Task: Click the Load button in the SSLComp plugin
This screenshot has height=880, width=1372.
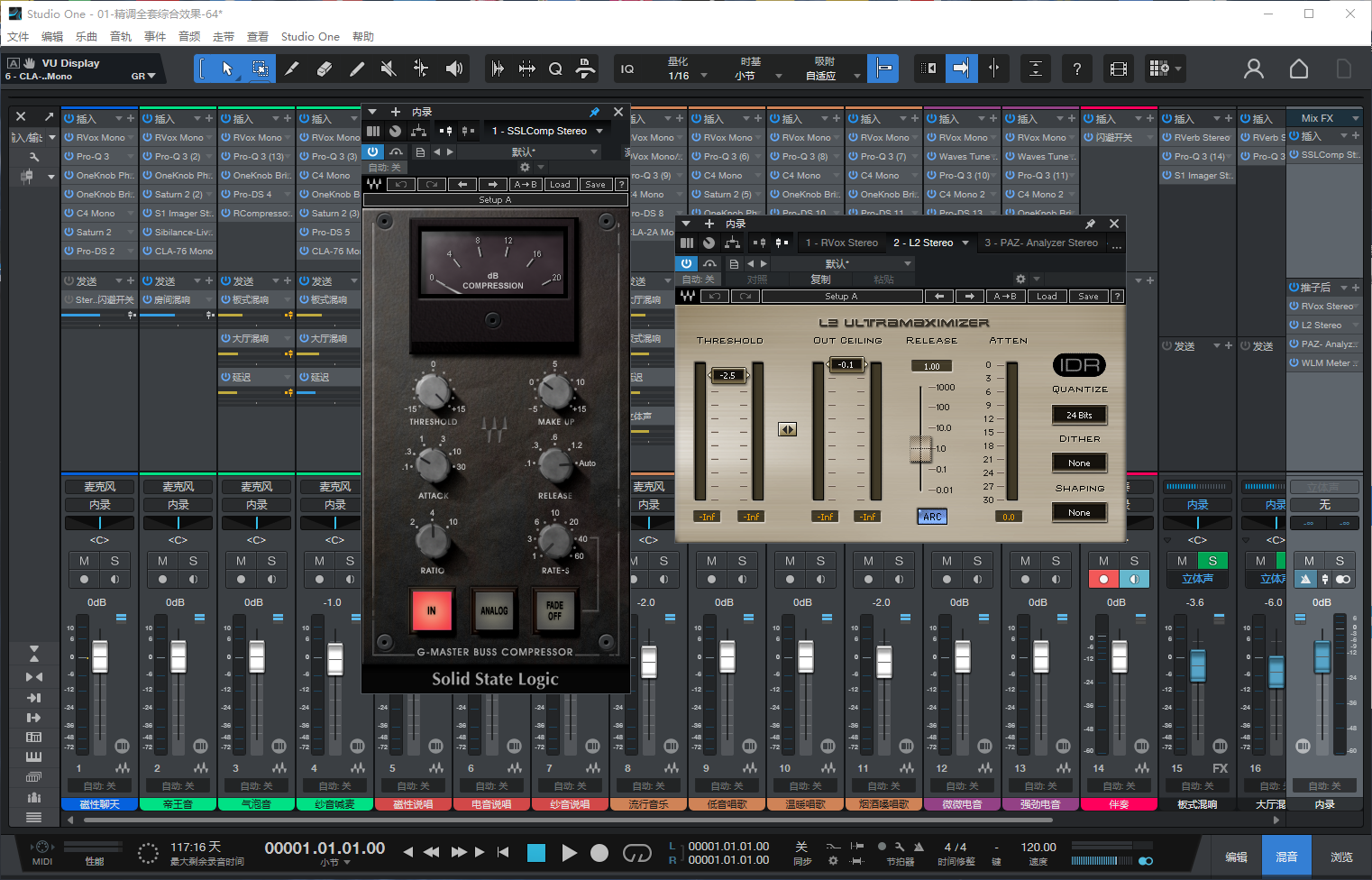Action: (x=560, y=184)
